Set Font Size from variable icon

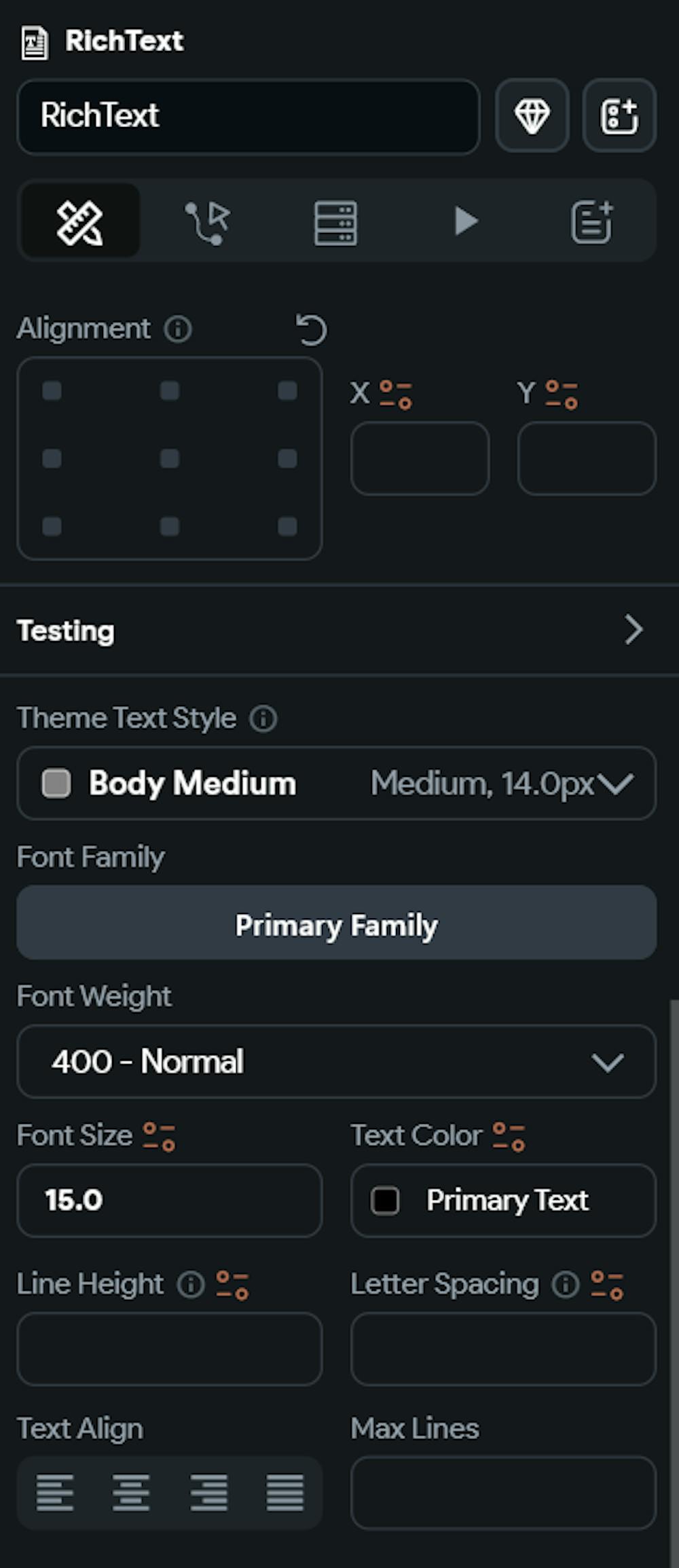coord(160,1137)
